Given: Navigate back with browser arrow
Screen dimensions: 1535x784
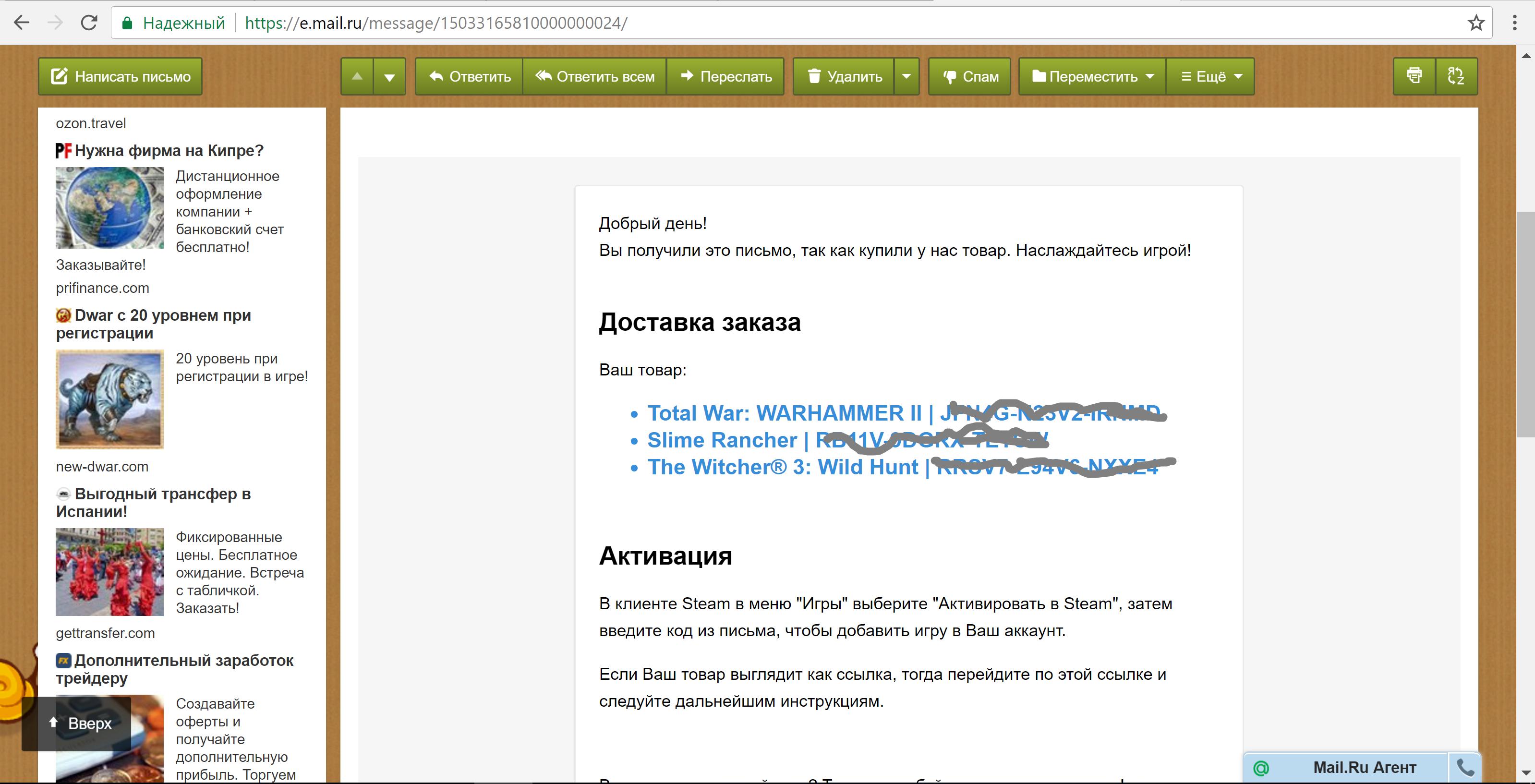Looking at the screenshot, I should pos(22,23).
